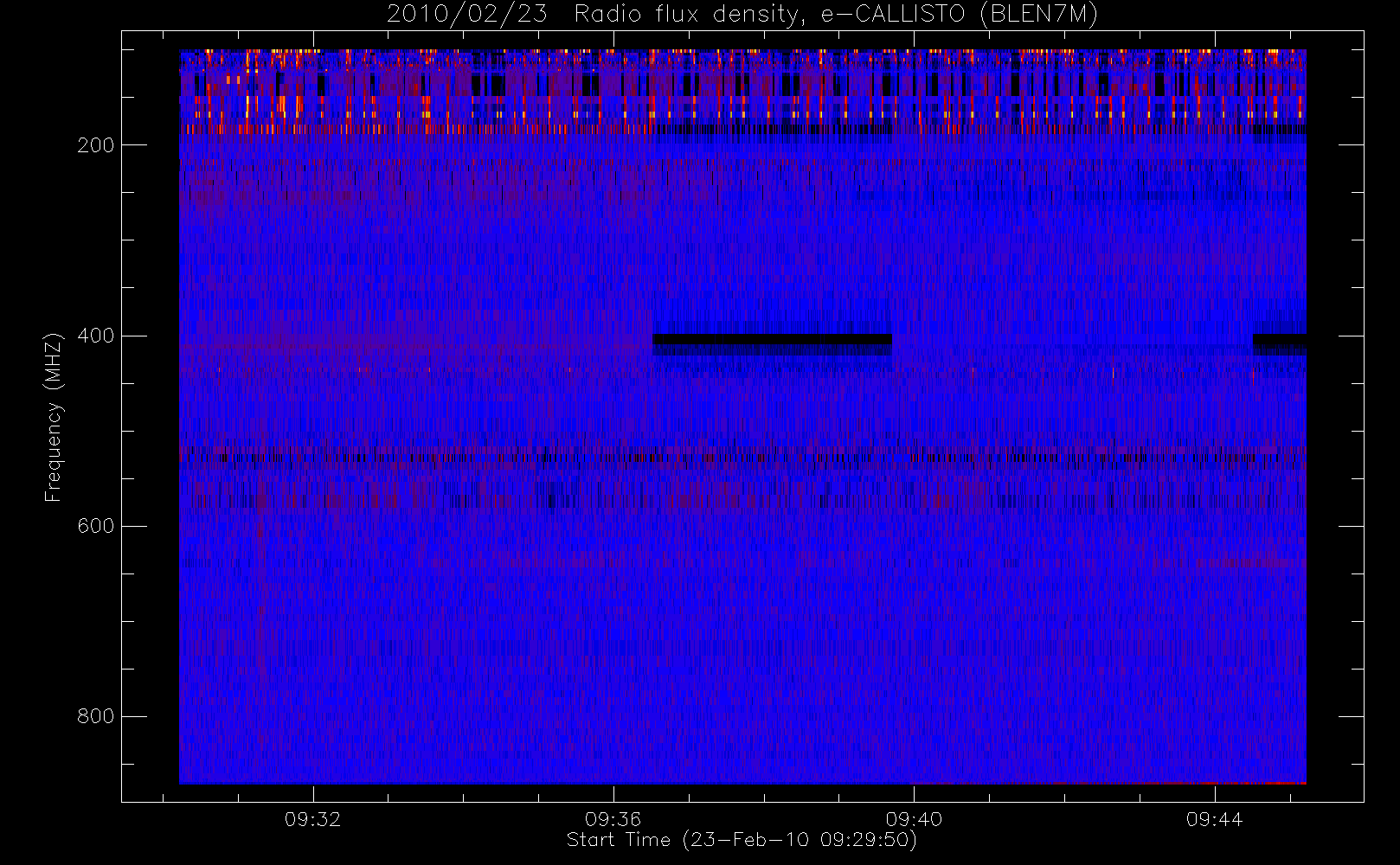
Task: Click the short black band at the right edge near 400 MHz
Action: coord(1279,339)
